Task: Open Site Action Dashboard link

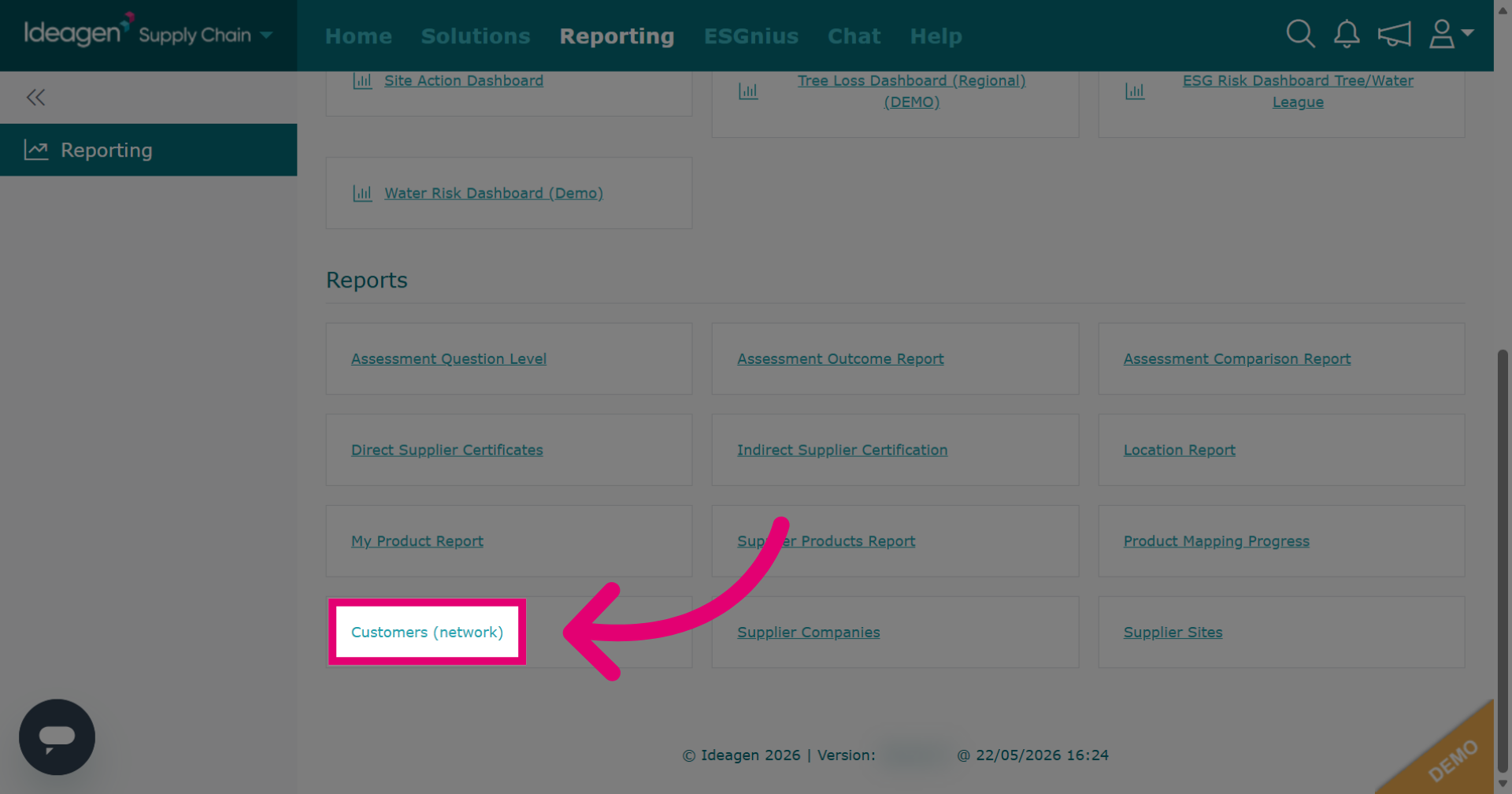Action: (x=464, y=80)
